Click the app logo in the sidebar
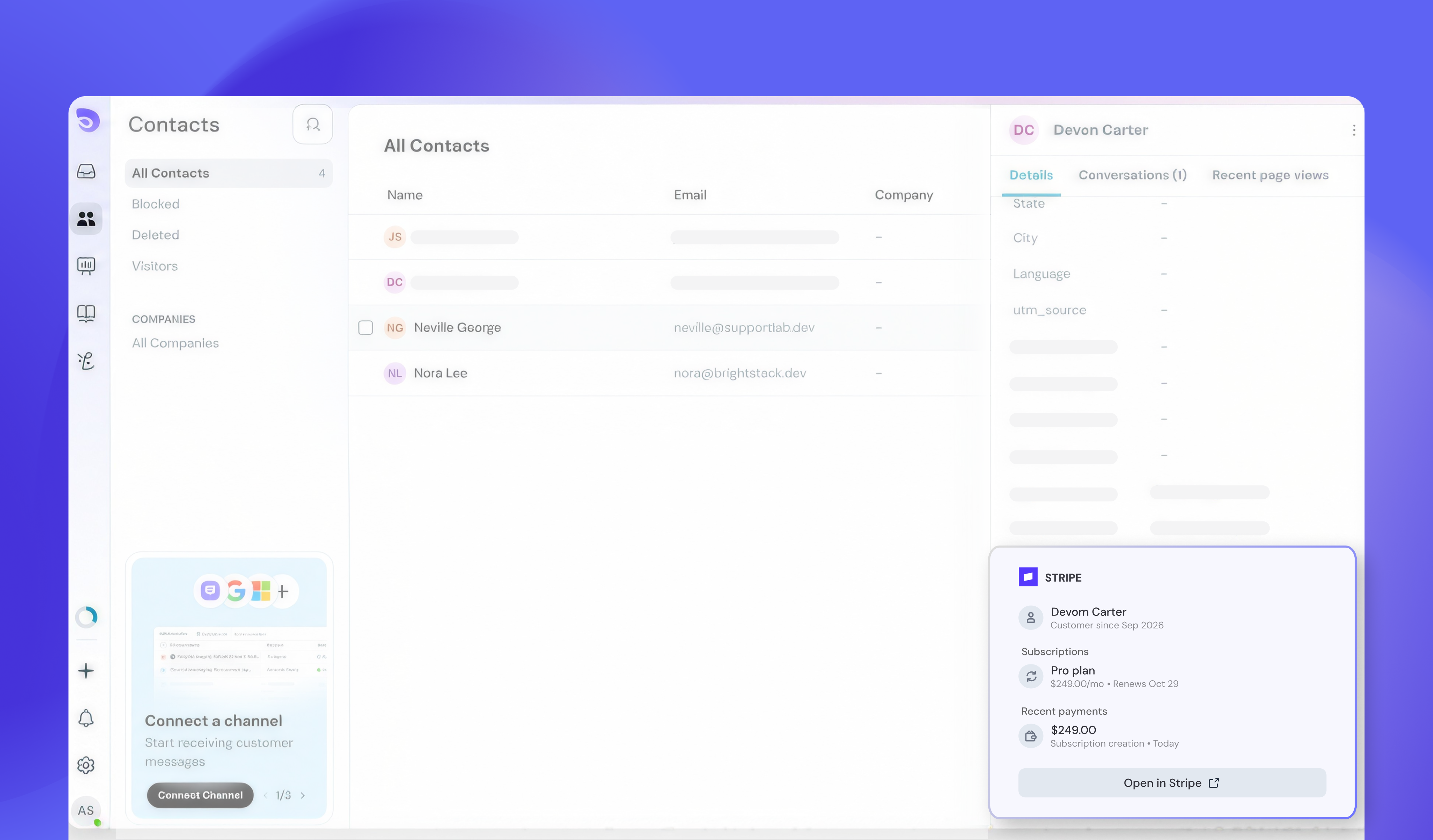The width and height of the screenshot is (1433, 840). pos(87,121)
